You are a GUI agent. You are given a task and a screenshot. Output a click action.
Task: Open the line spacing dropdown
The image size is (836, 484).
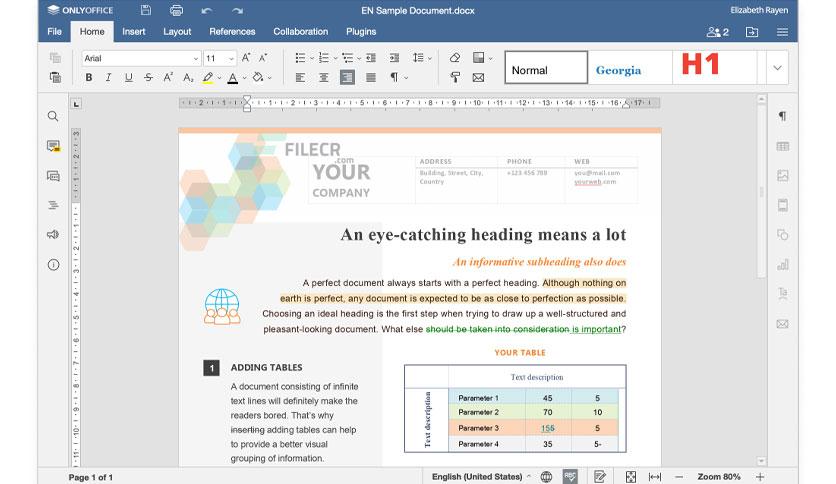[x=429, y=58]
